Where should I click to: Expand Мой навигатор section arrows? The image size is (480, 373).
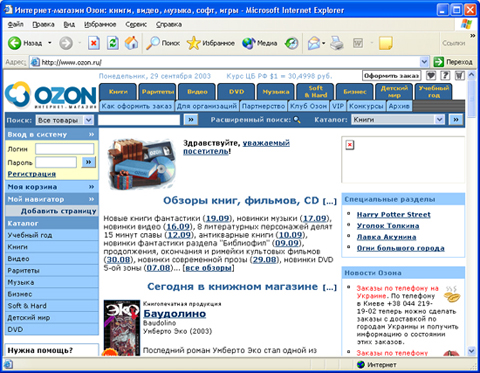[x=91, y=199]
